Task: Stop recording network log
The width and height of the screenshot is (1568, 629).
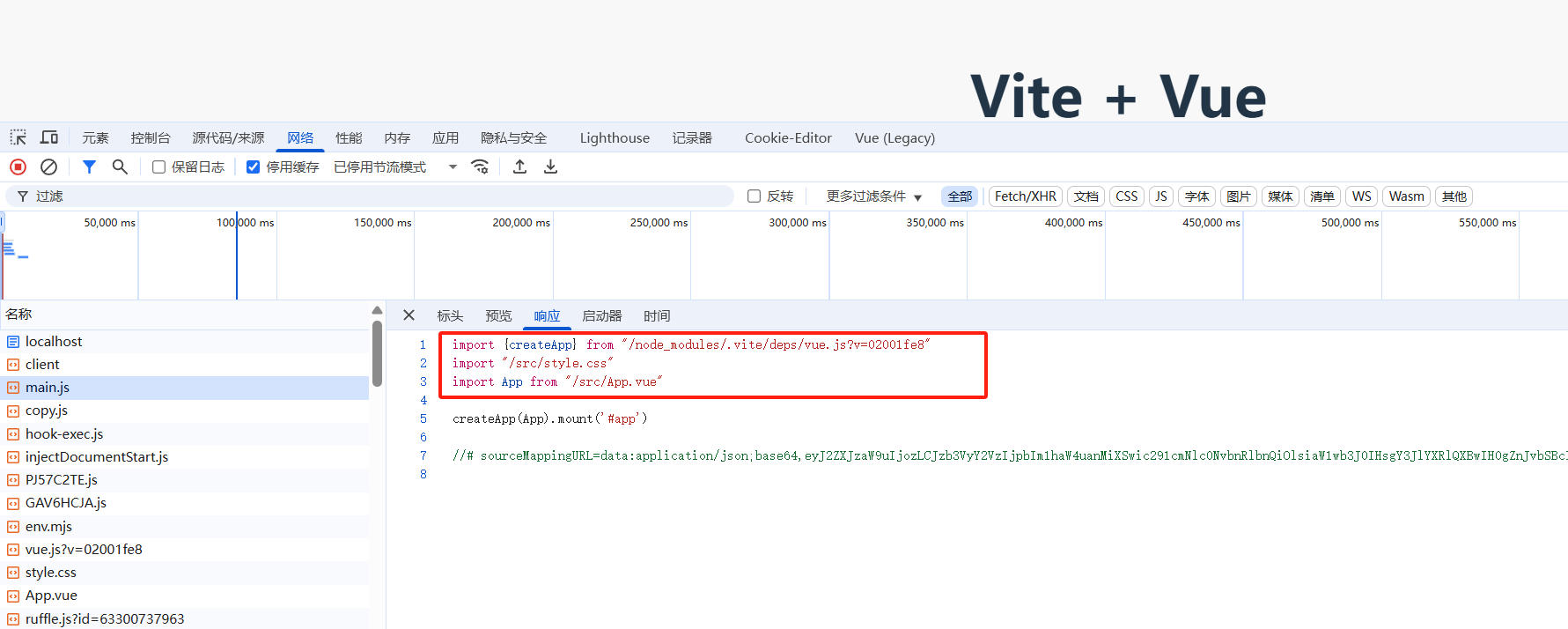Action: click(18, 166)
